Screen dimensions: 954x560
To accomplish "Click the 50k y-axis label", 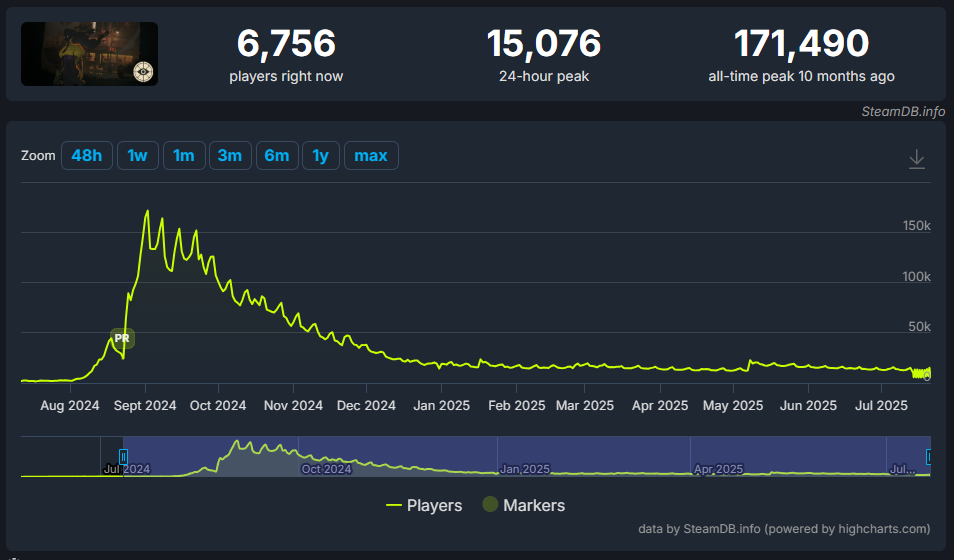I will (x=919, y=327).
